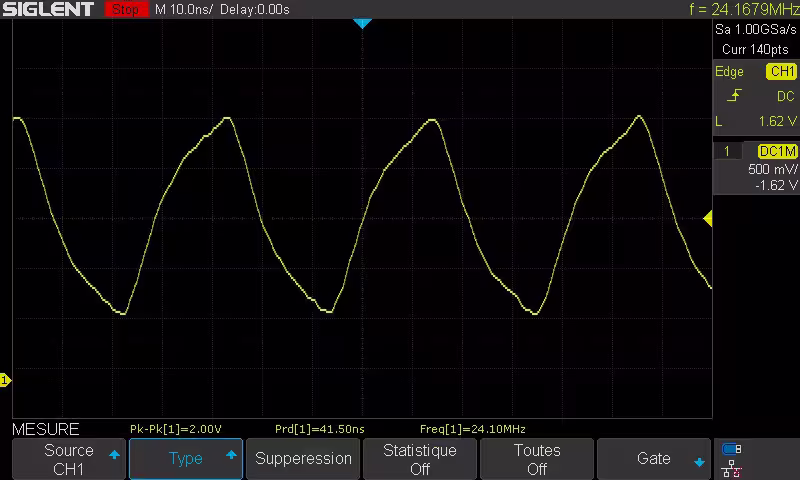Click the blue trigger position marker at top
The width and height of the screenshot is (800, 480).
point(362,23)
